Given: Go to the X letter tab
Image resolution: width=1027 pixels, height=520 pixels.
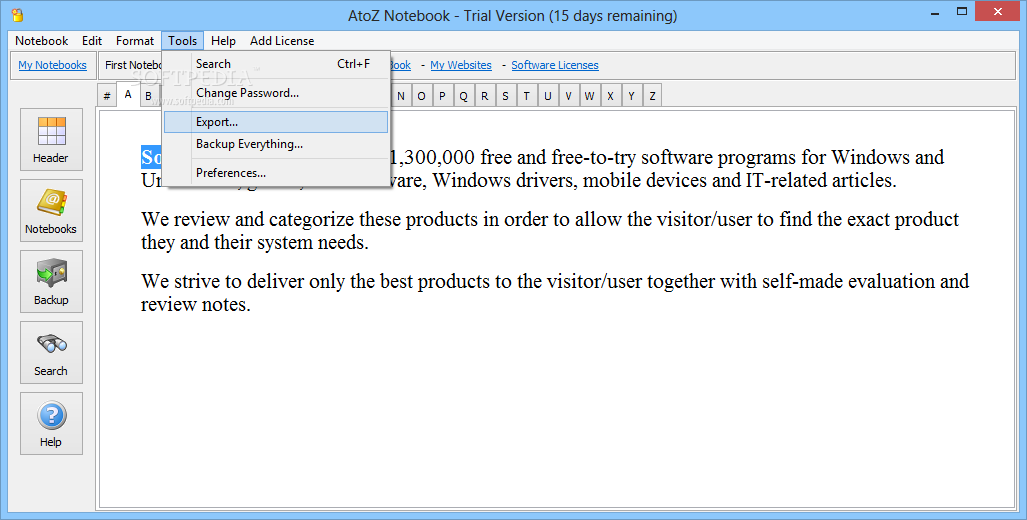Looking at the screenshot, I should [x=610, y=96].
